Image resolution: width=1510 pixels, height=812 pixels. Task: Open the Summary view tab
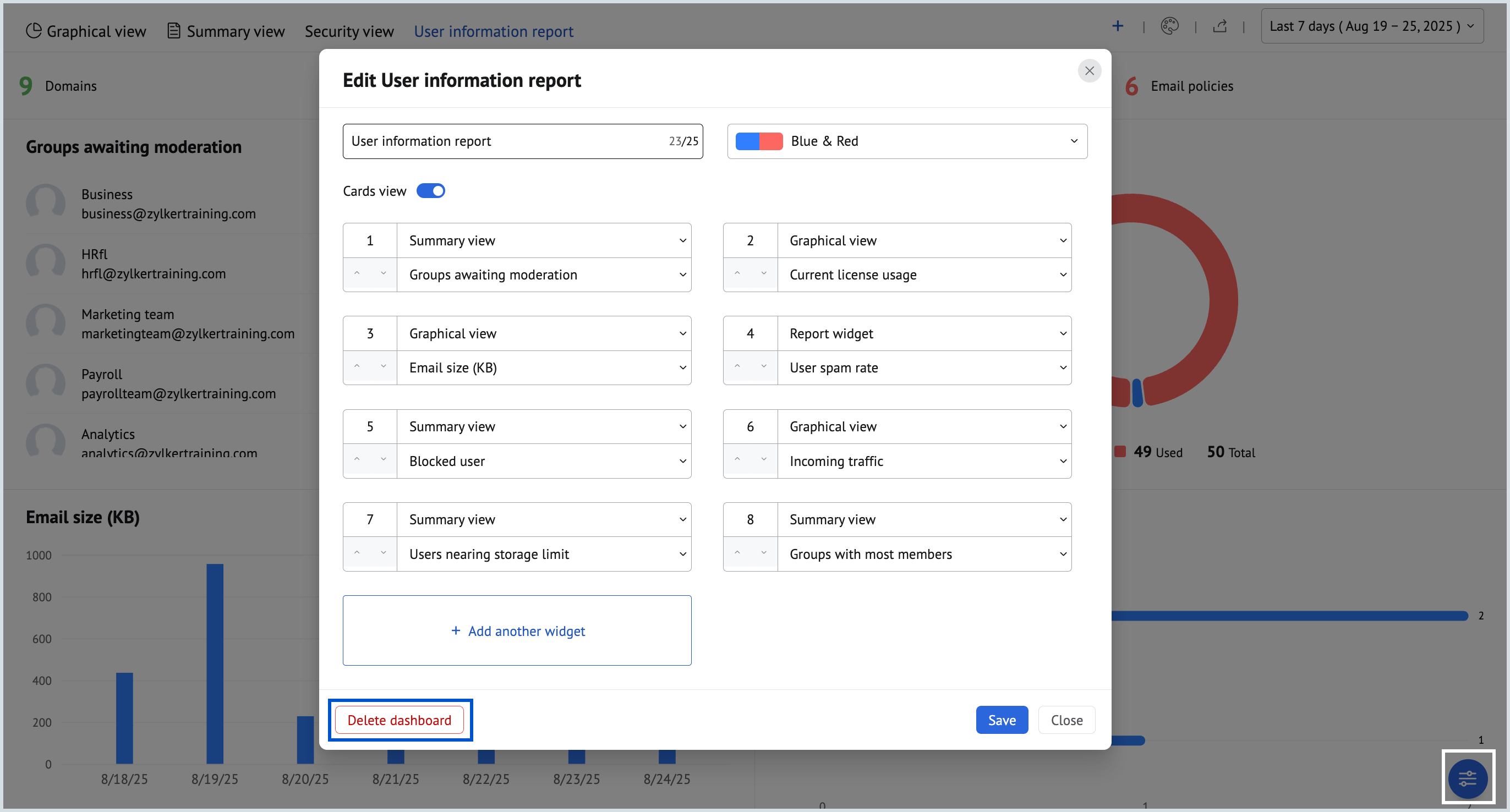pos(235,31)
